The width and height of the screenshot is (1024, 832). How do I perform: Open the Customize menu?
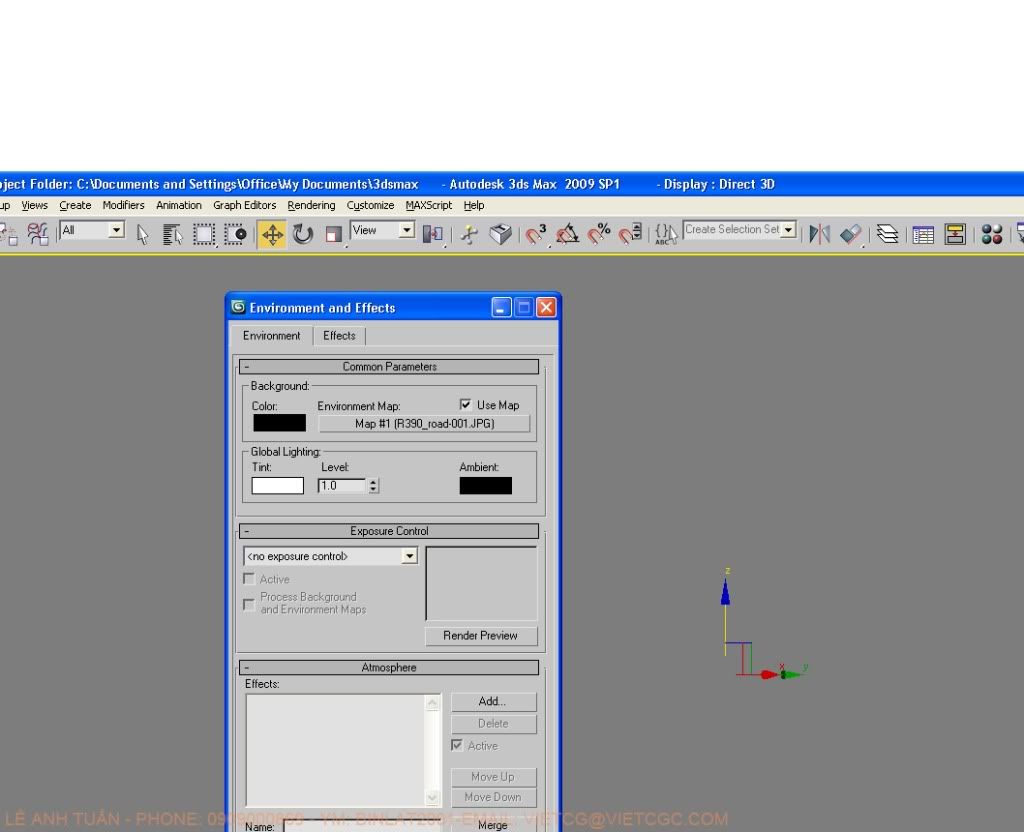pos(370,205)
